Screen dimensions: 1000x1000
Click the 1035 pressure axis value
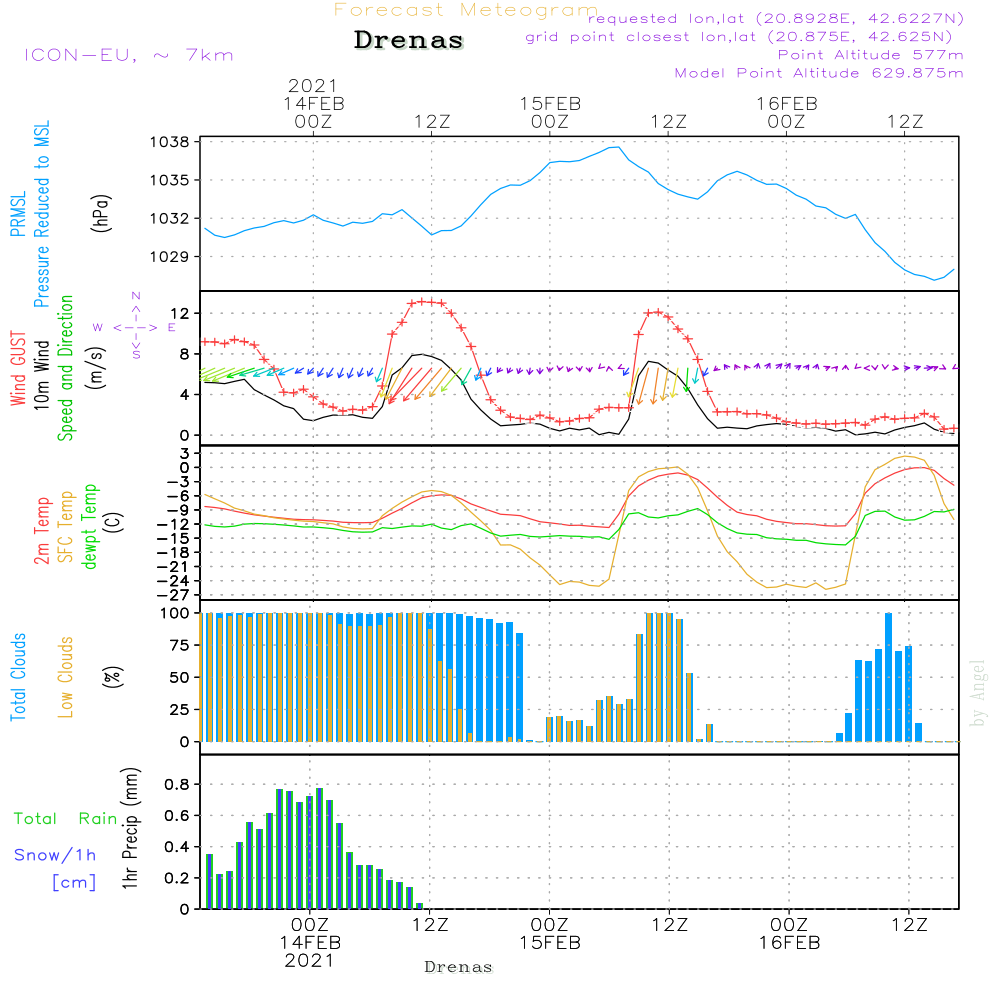[x=170, y=180]
